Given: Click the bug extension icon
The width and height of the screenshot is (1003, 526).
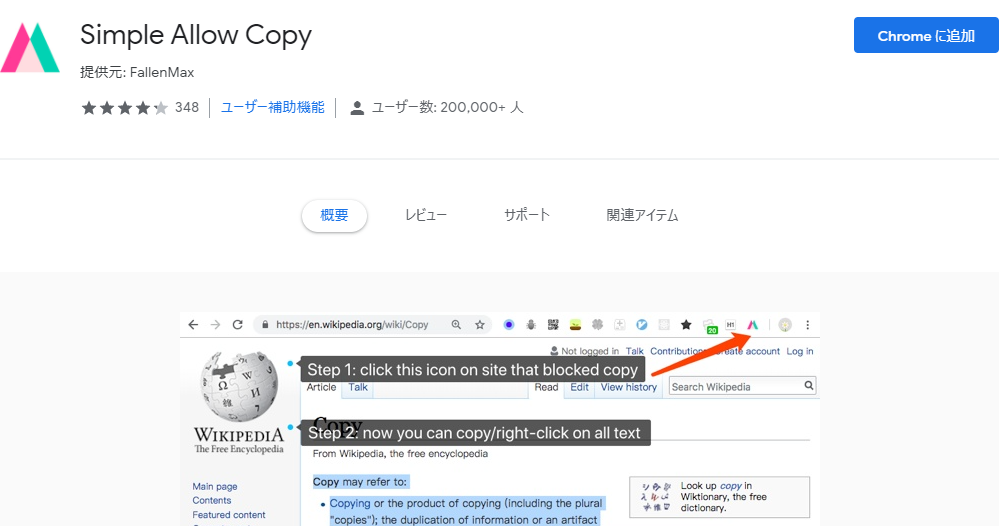Looking at the screenshot, I should (x=531, y=324).
